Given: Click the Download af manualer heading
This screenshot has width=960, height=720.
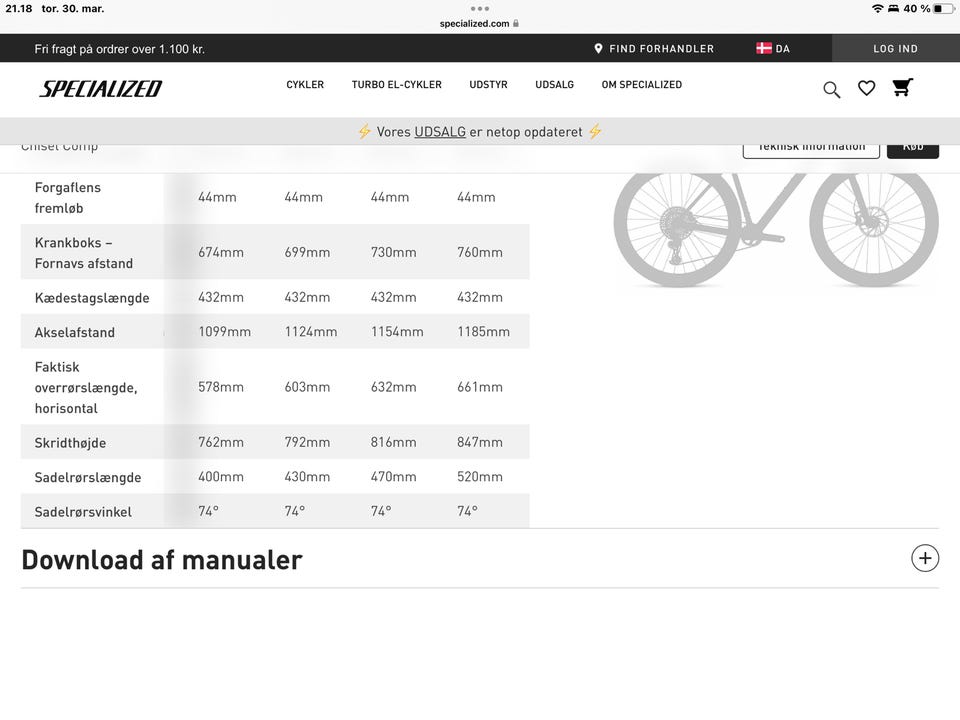Looking at the screenshot, I should 162,560.
